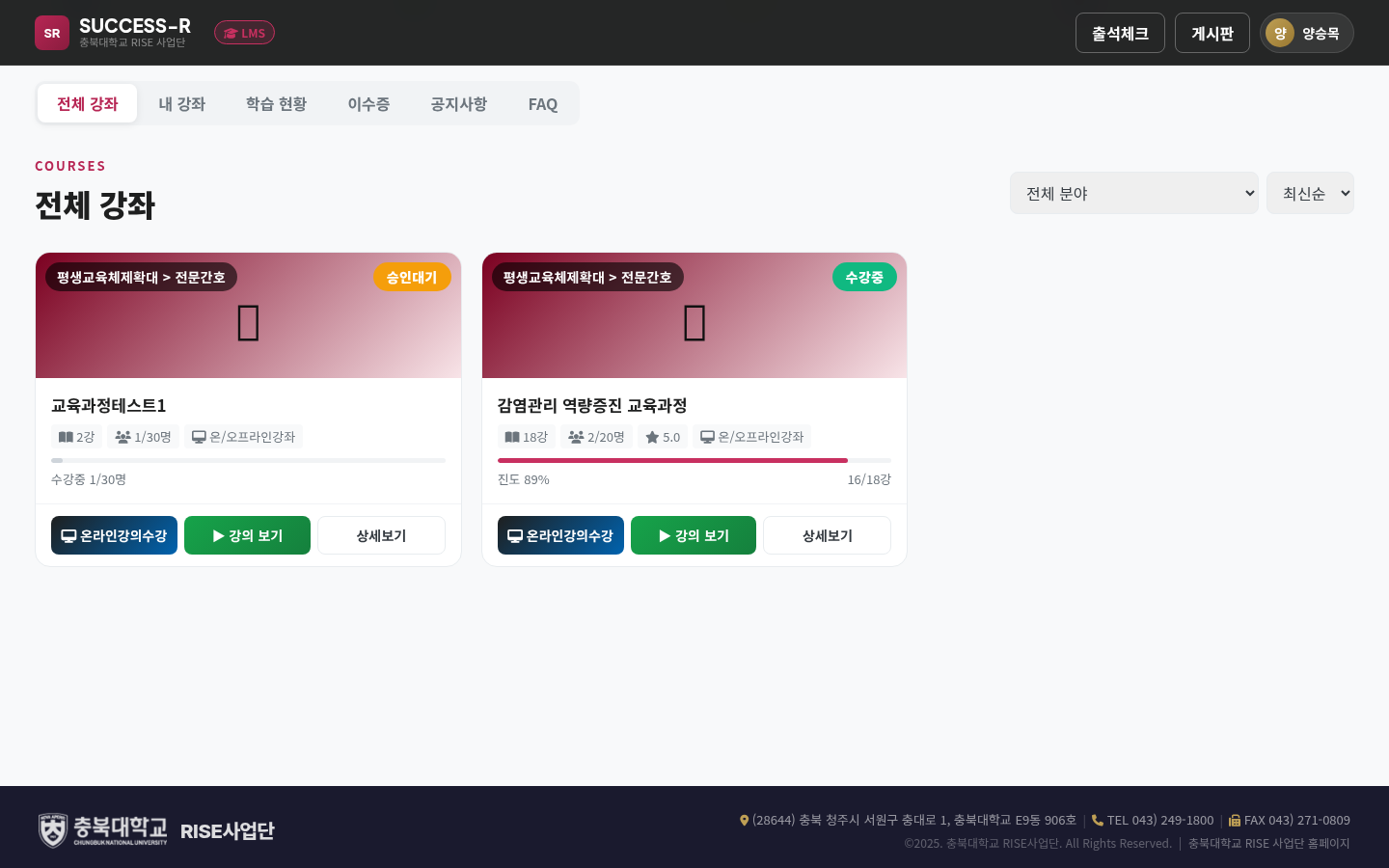The width and height of the screenshot is (1389, 868).
Task: Click location pin icon in footer
Action: 744,821
